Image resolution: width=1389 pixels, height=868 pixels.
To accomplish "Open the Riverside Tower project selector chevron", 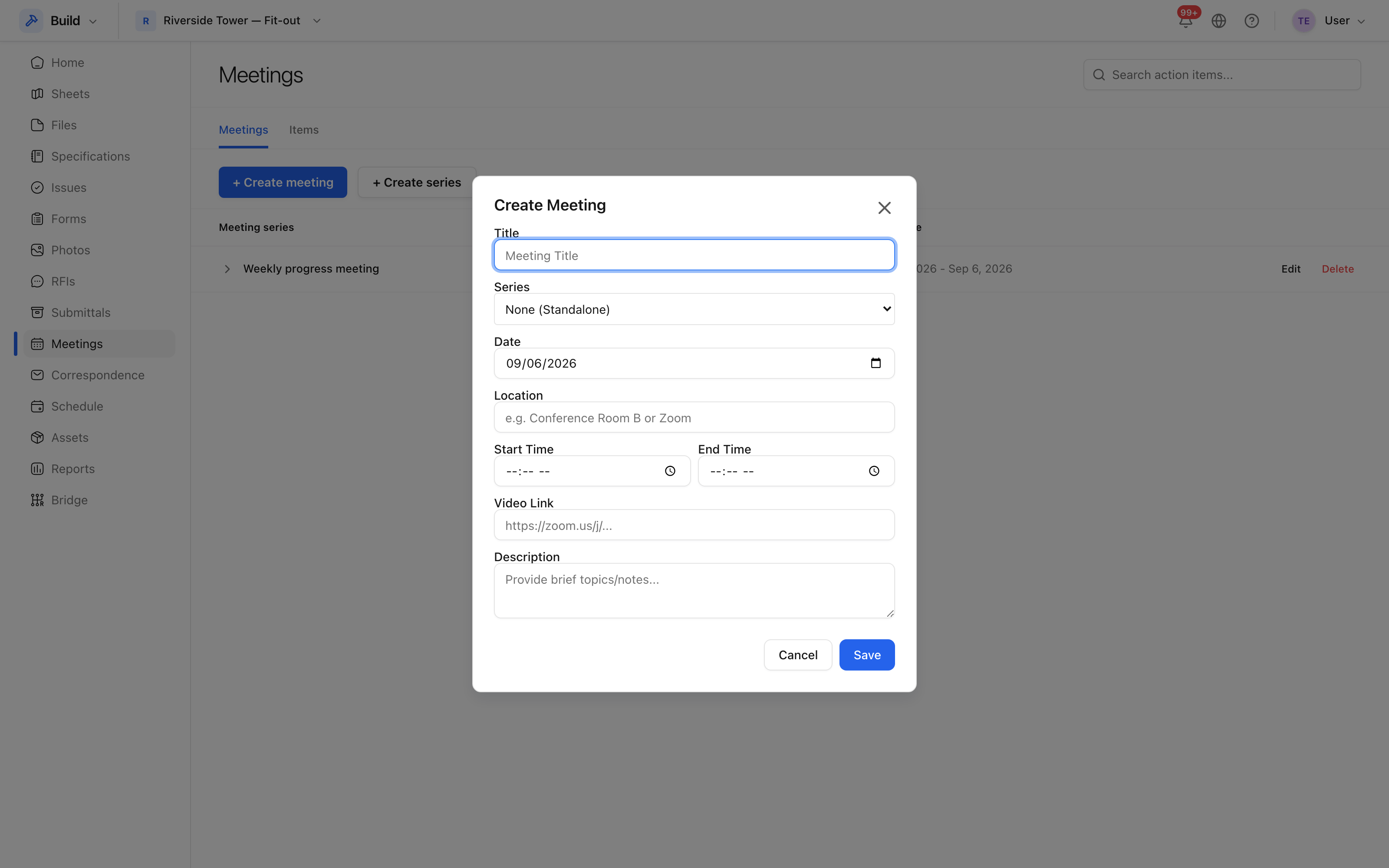I will pos(317,21).
